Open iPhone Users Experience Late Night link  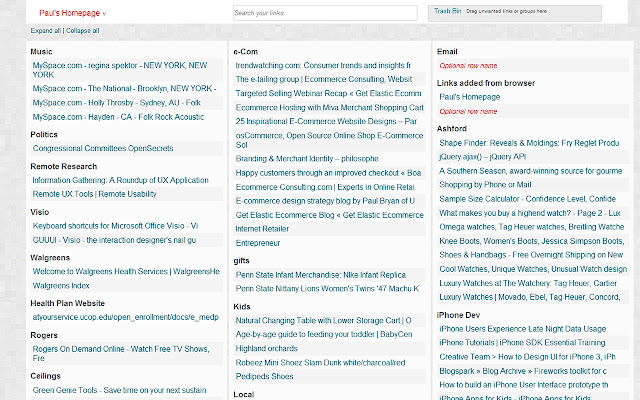(x=522, y=329)
